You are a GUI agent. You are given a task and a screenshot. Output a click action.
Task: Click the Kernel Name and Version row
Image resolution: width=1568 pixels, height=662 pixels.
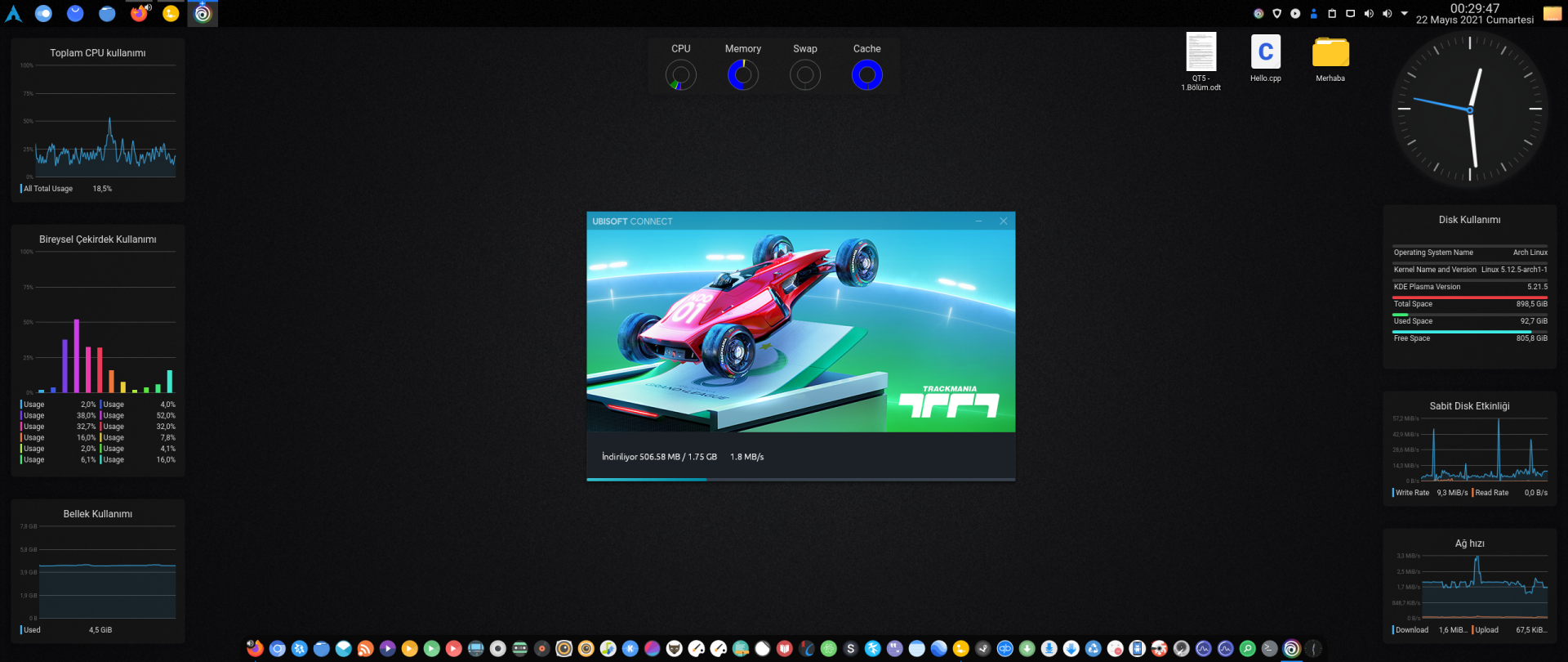(1470, 270)
